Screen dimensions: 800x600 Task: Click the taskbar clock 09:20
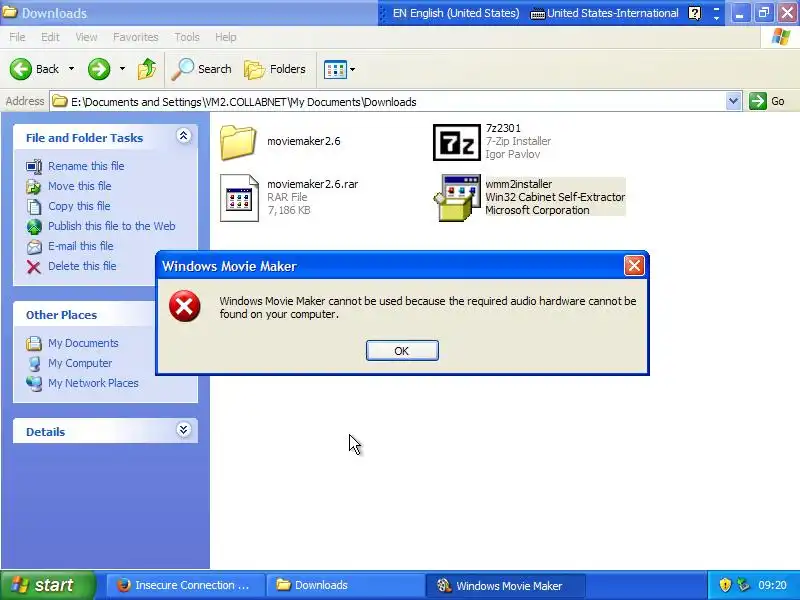pyautogui.click(x=772, y=585)
